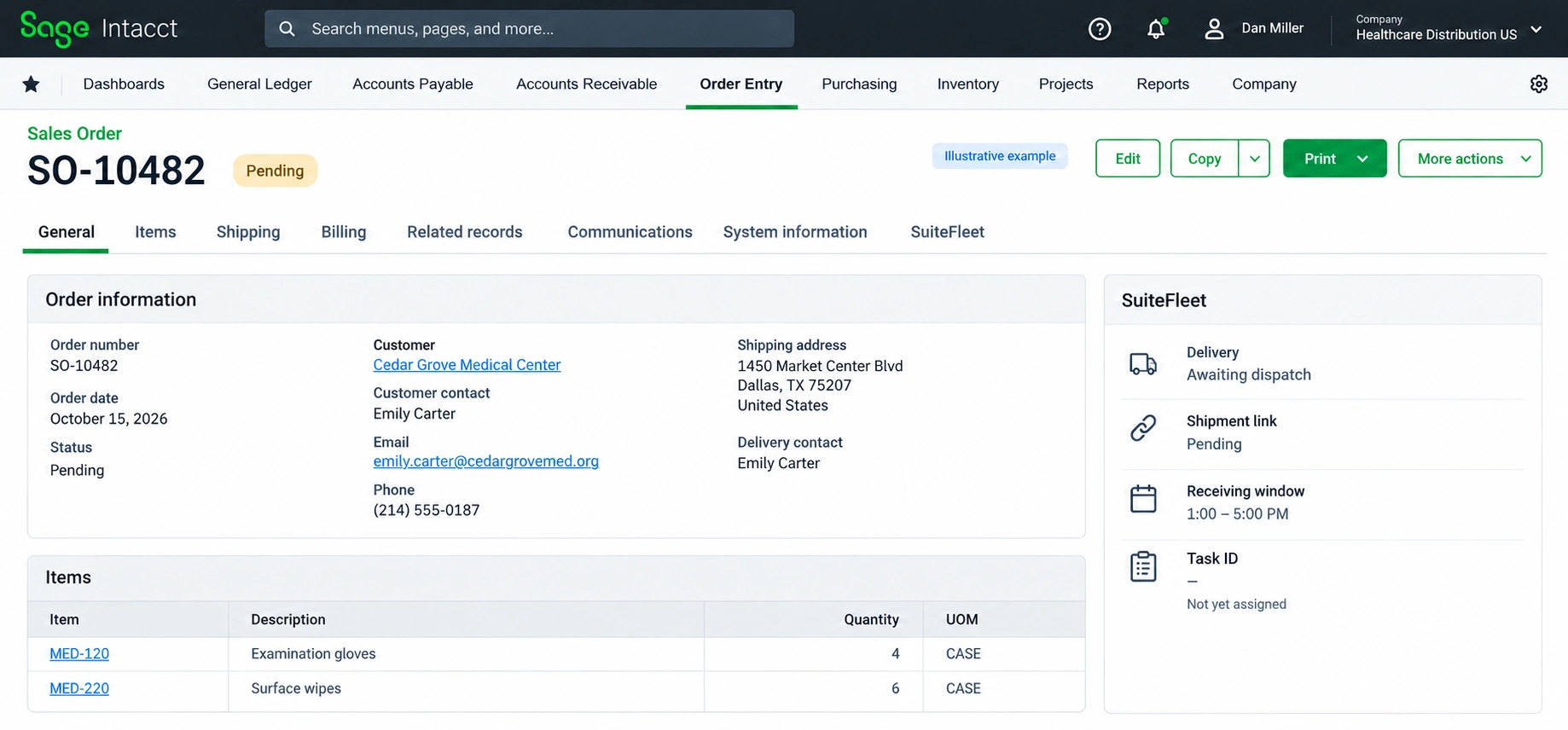Switch to the Billing tab
Viewport: 1568px width, 730px height.
point(344,232)
